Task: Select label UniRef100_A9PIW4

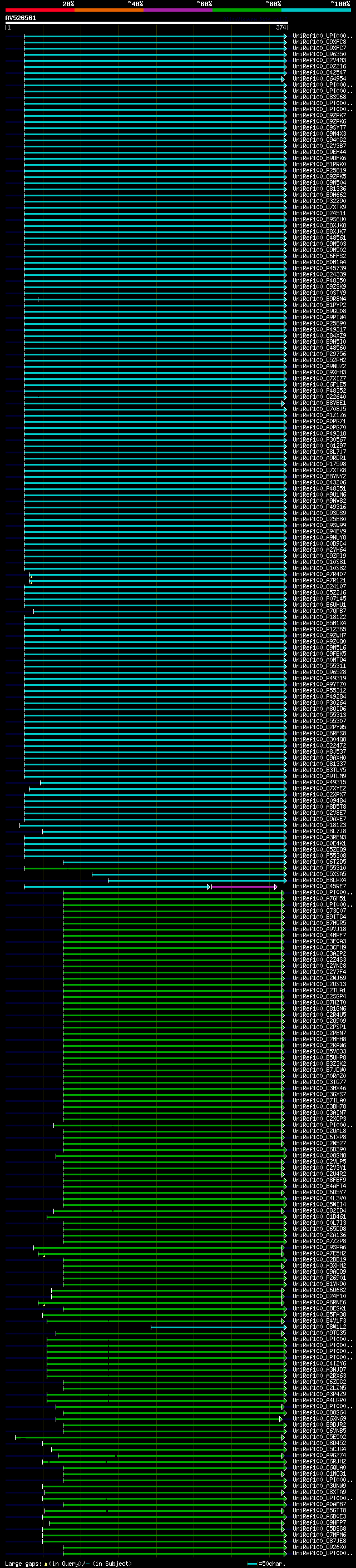Action: 319,317
